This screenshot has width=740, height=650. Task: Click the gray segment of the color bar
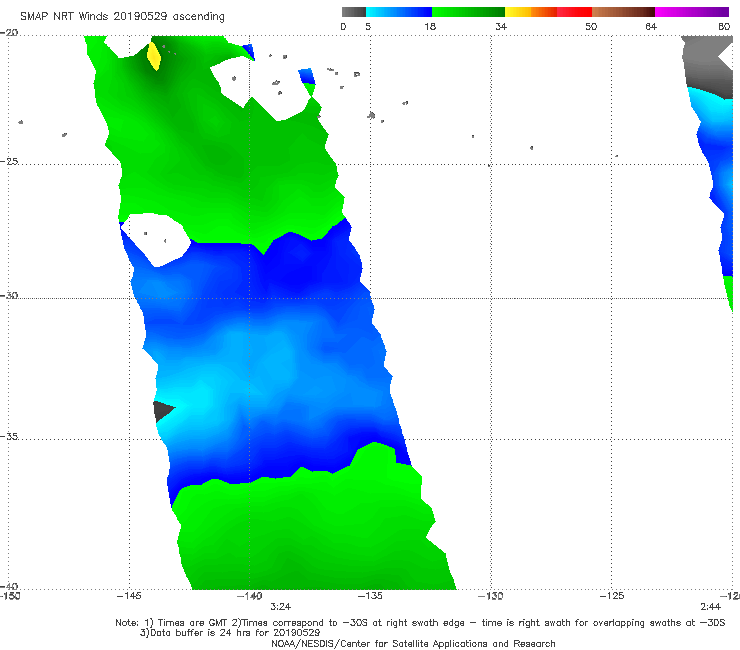(x=354, y=12)
